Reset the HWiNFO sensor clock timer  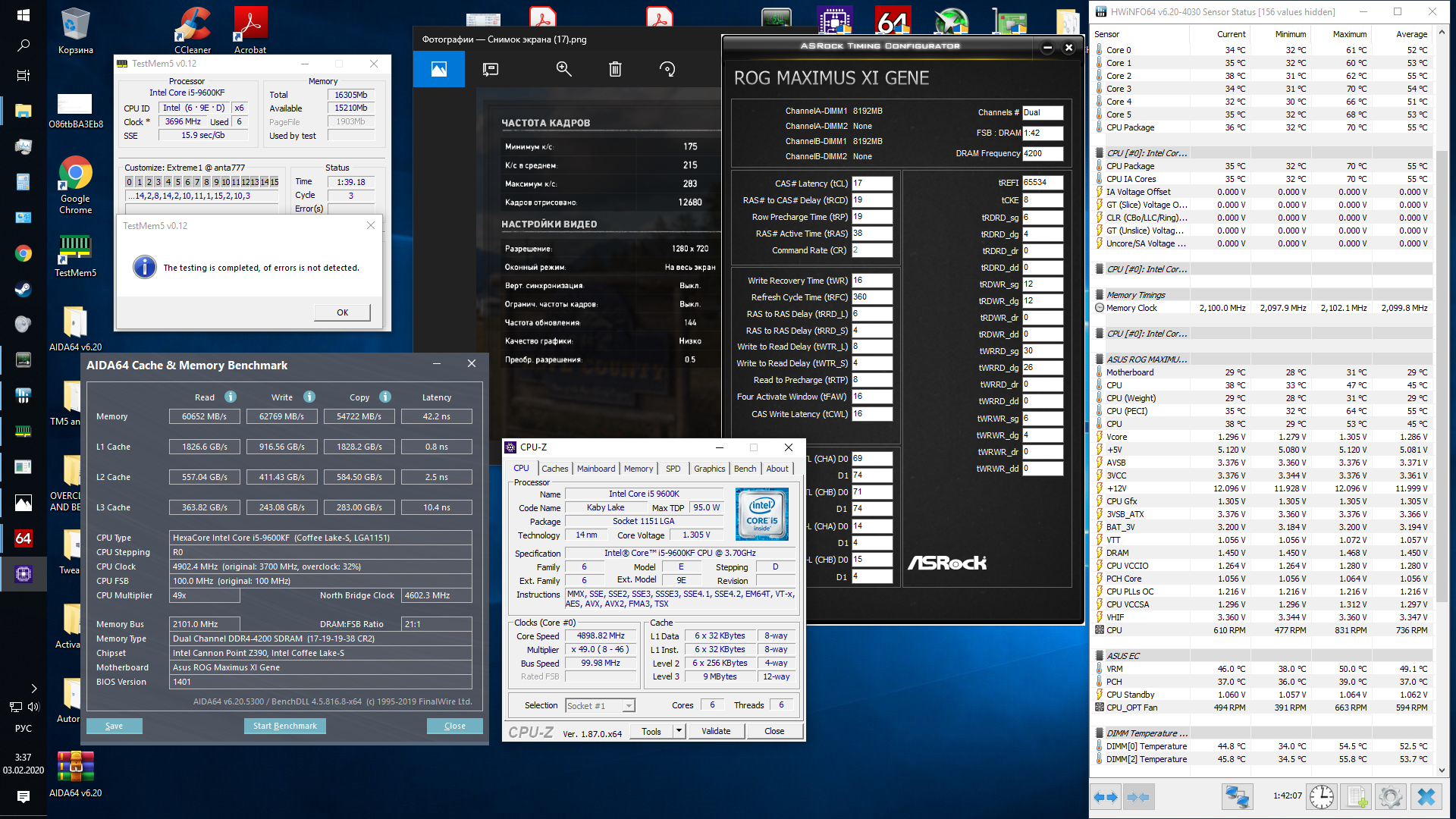click(1322, 797)
